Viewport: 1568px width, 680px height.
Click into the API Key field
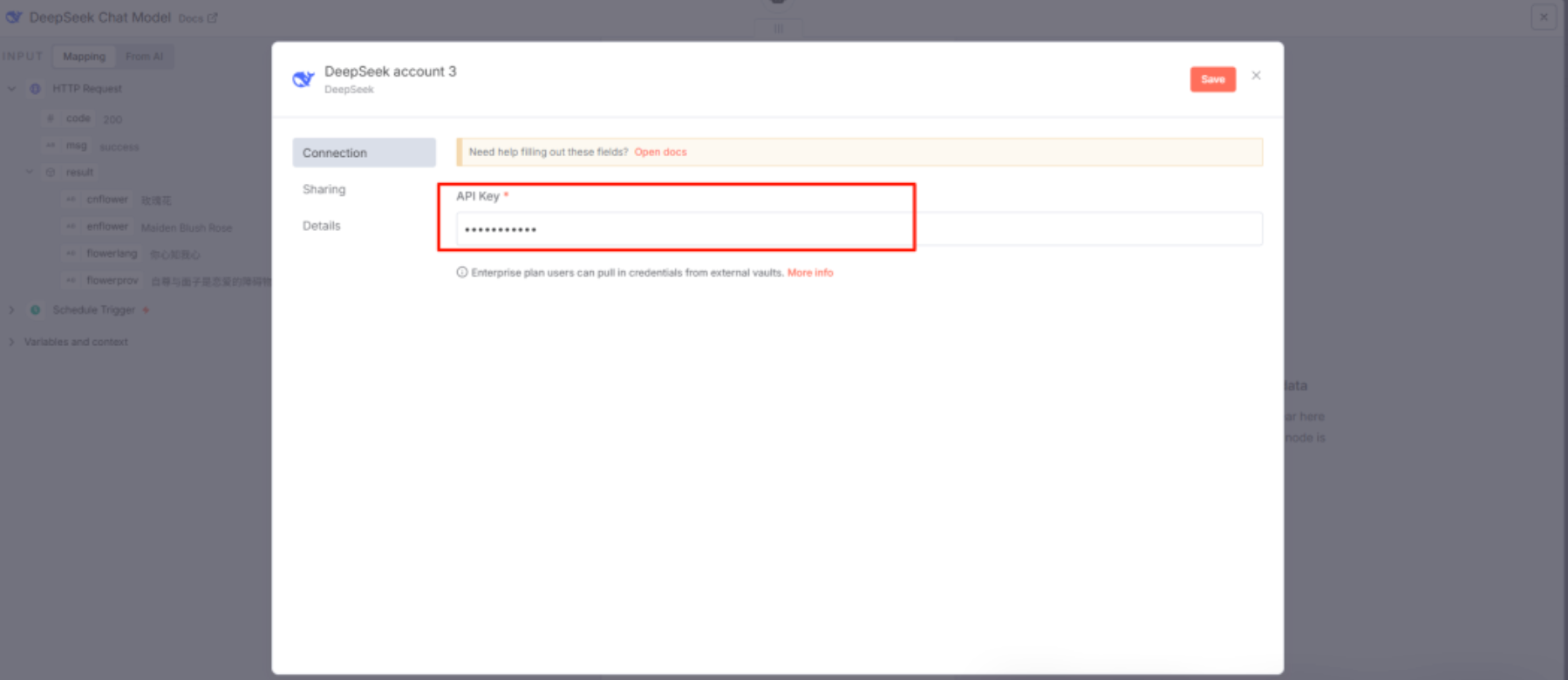858,229
